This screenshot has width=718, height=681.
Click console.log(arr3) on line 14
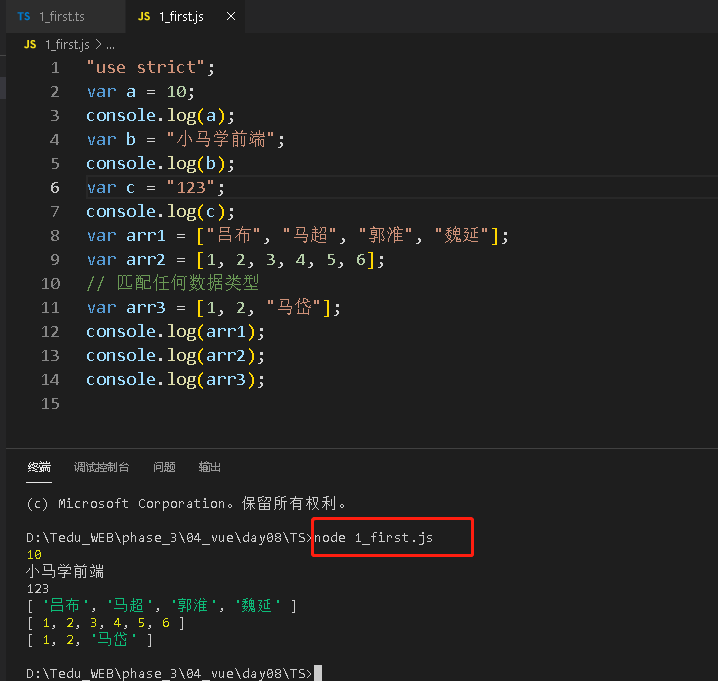pos(175,380)
